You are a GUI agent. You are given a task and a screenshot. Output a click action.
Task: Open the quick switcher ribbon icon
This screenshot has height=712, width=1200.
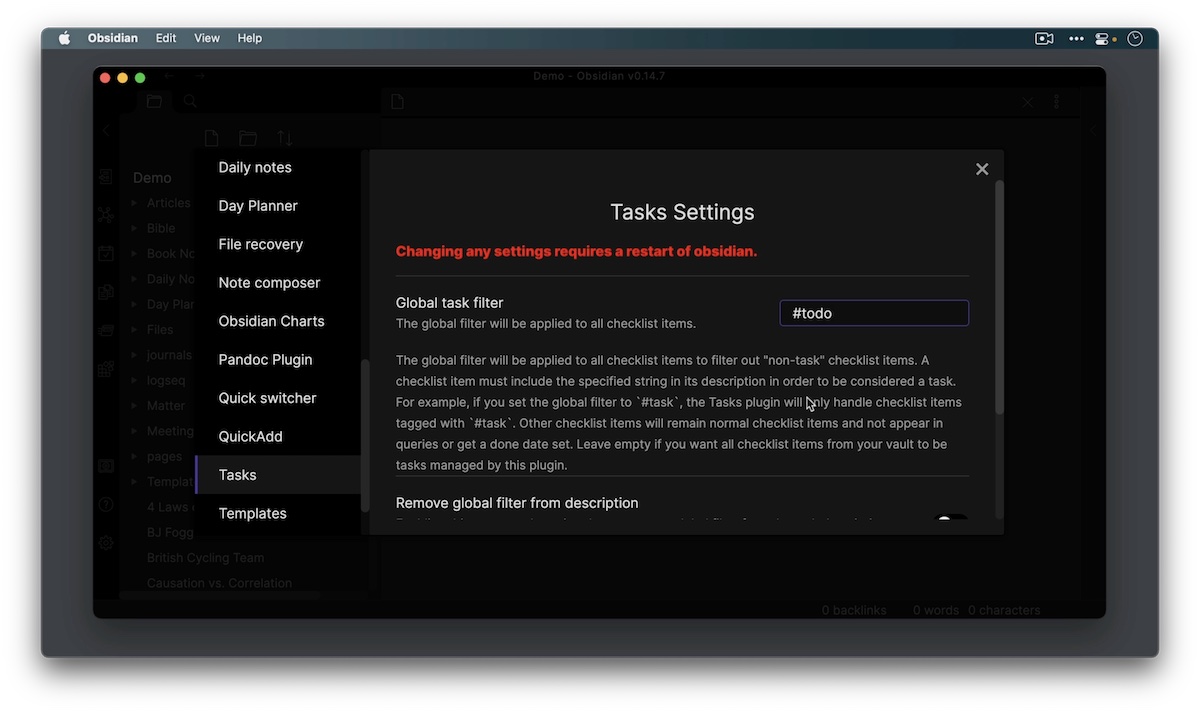tap(106, 177)
